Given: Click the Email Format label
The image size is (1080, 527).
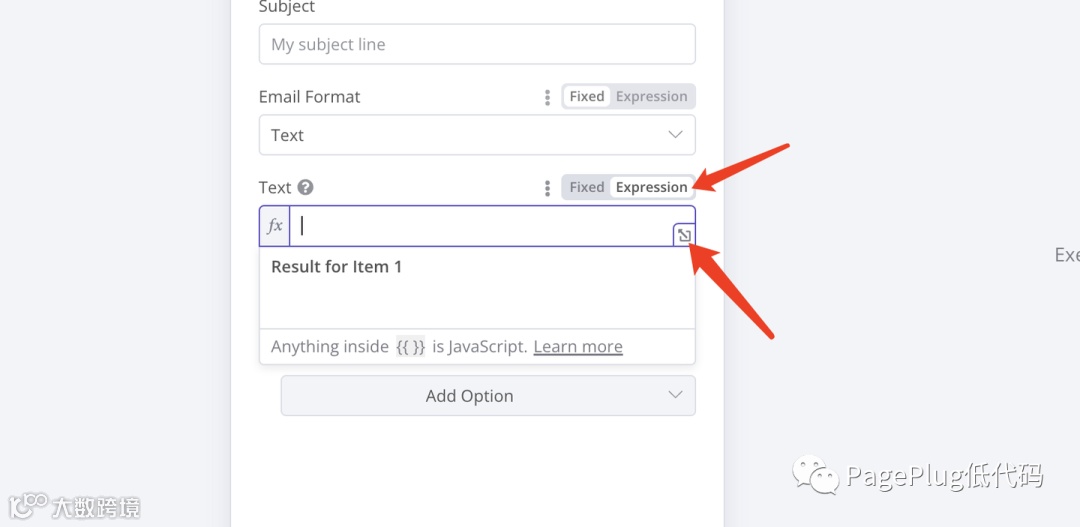Looking at the screenshot, I should (309, 97).
